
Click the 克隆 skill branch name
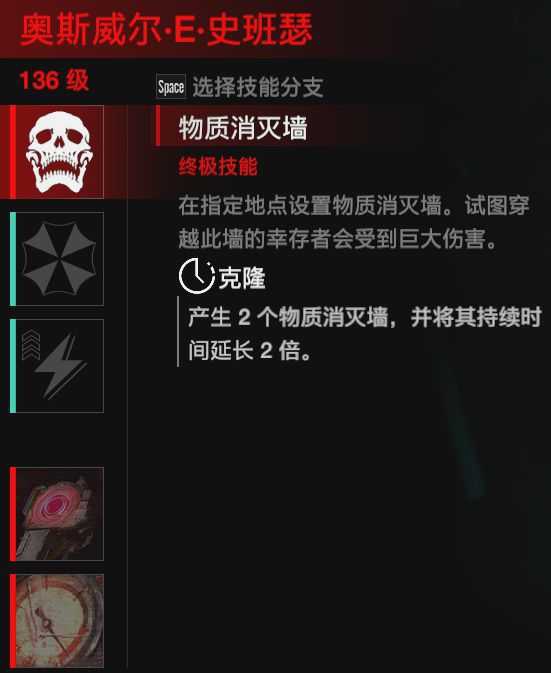click(242, 278)
